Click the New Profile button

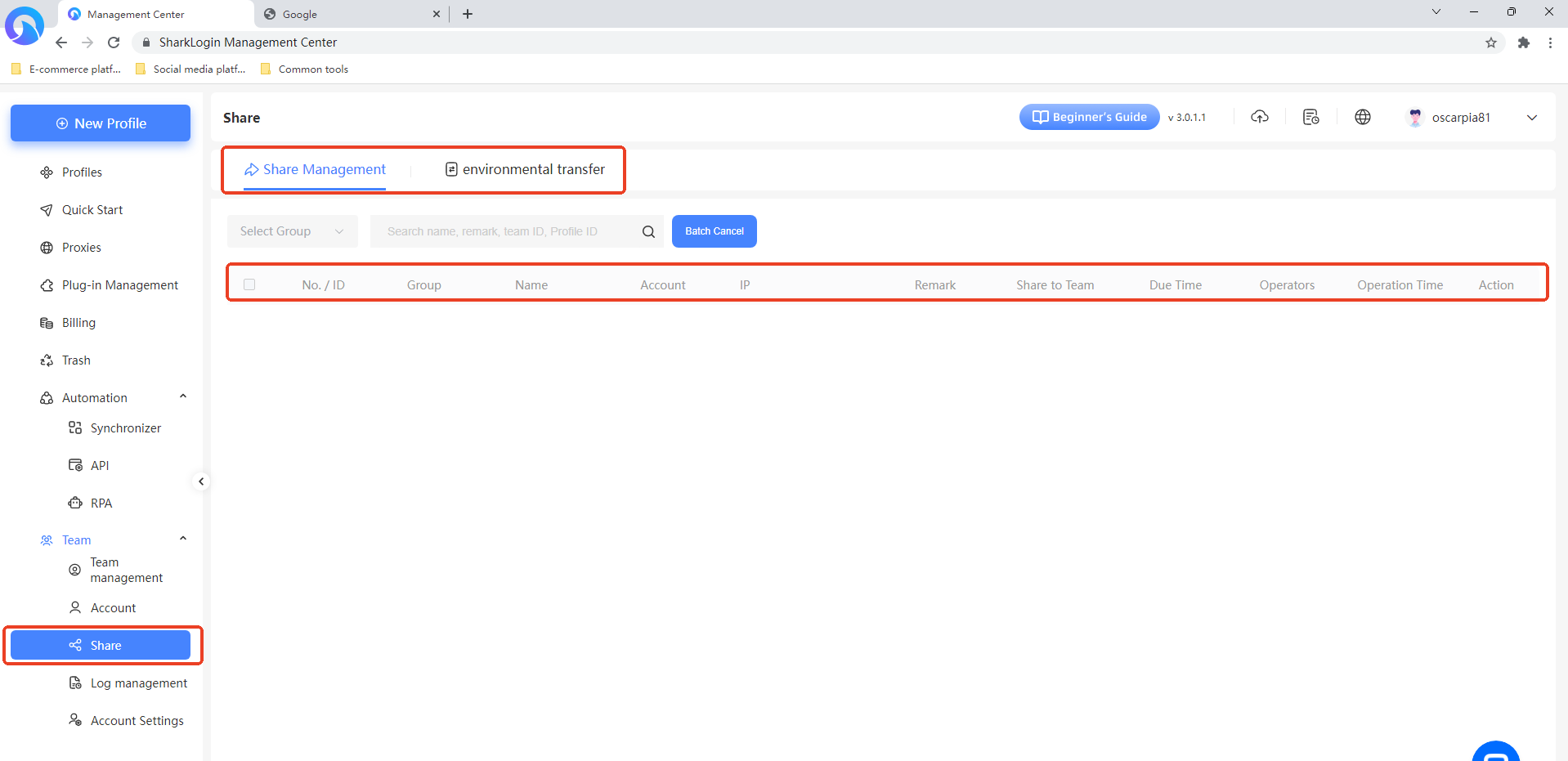101,123
